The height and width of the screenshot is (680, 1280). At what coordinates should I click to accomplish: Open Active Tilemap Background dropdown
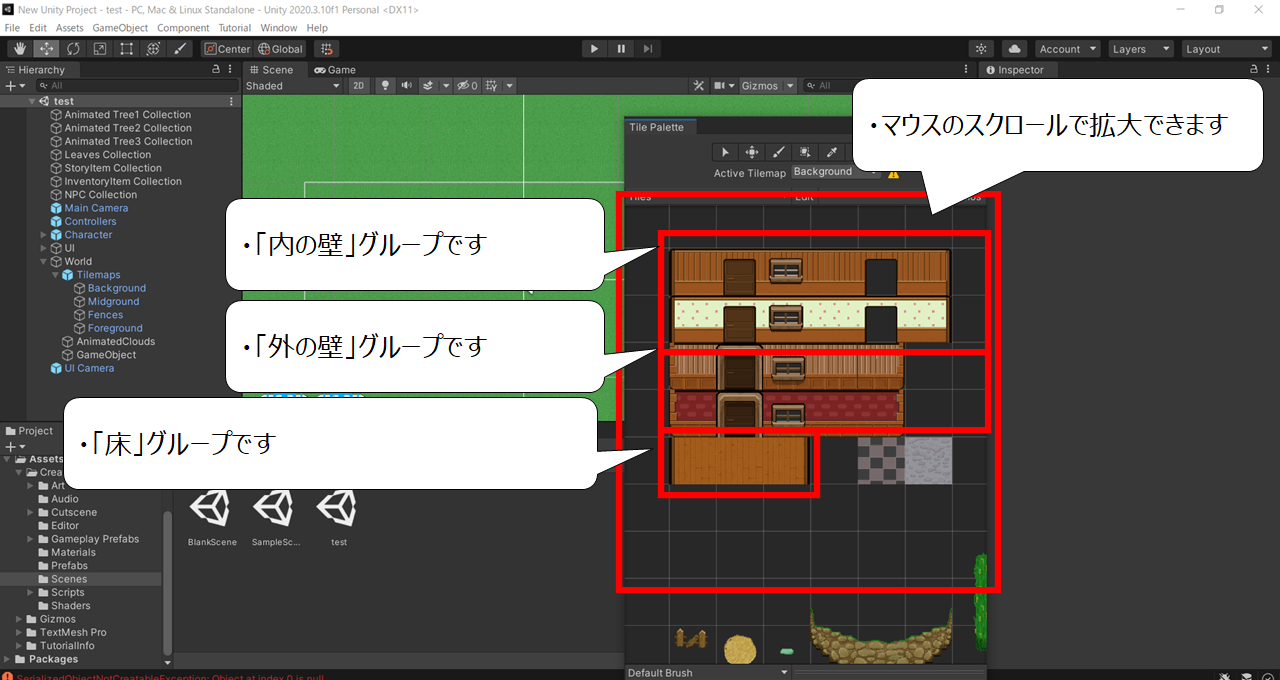click(x=835, y=172)
